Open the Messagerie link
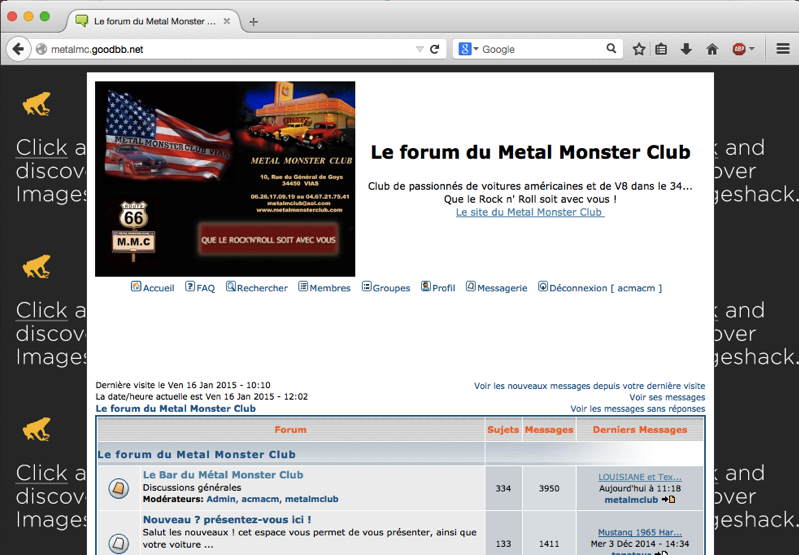The width and height of the screenshot is (799, 555). tap(502, 288)
